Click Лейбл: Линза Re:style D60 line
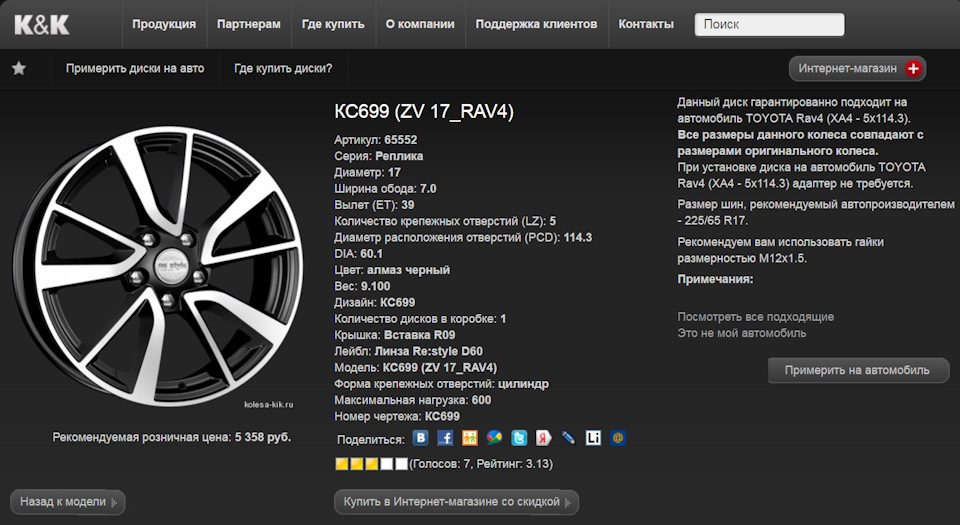This screenshot has width=960, height=525. pyautogui.click(x=408, y=351)
